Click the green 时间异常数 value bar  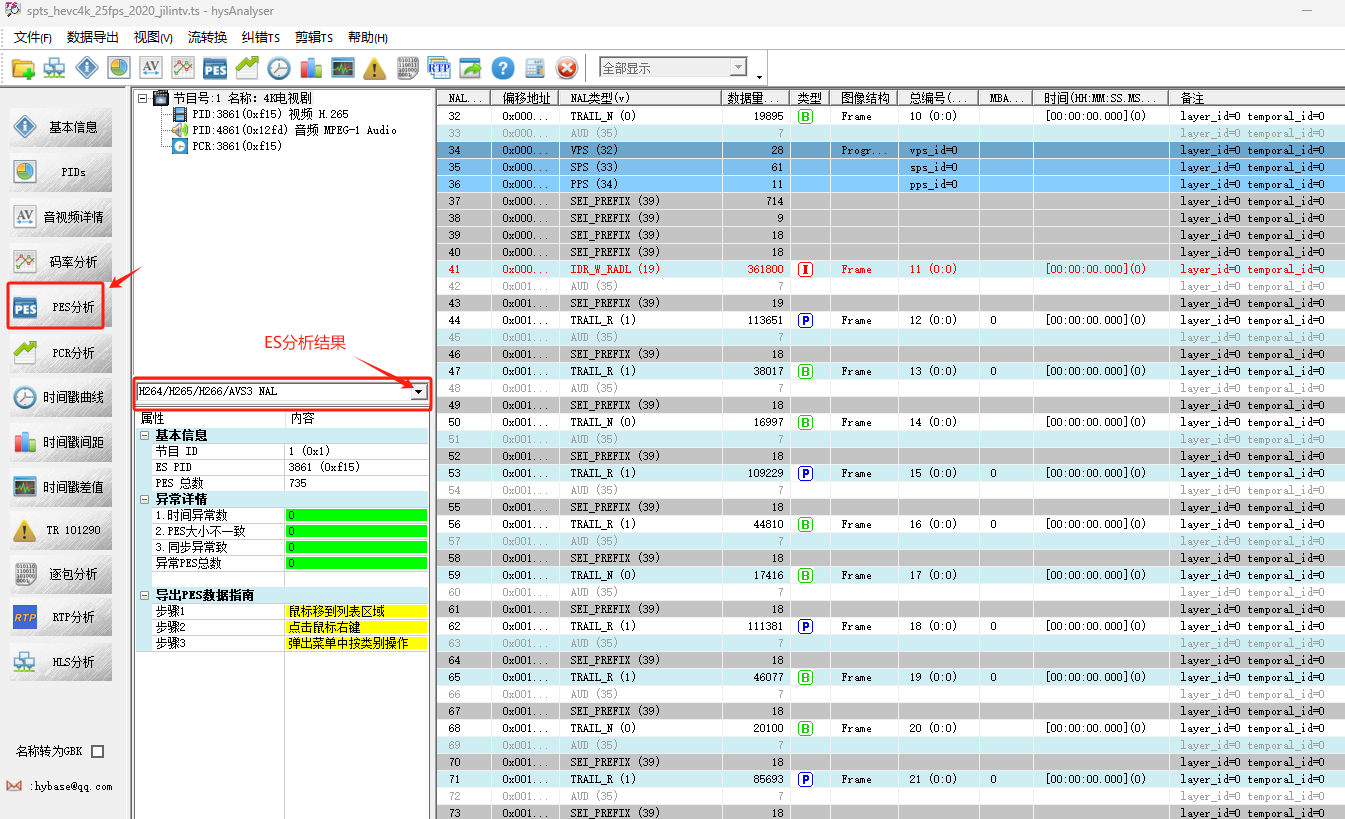[356, 516]
